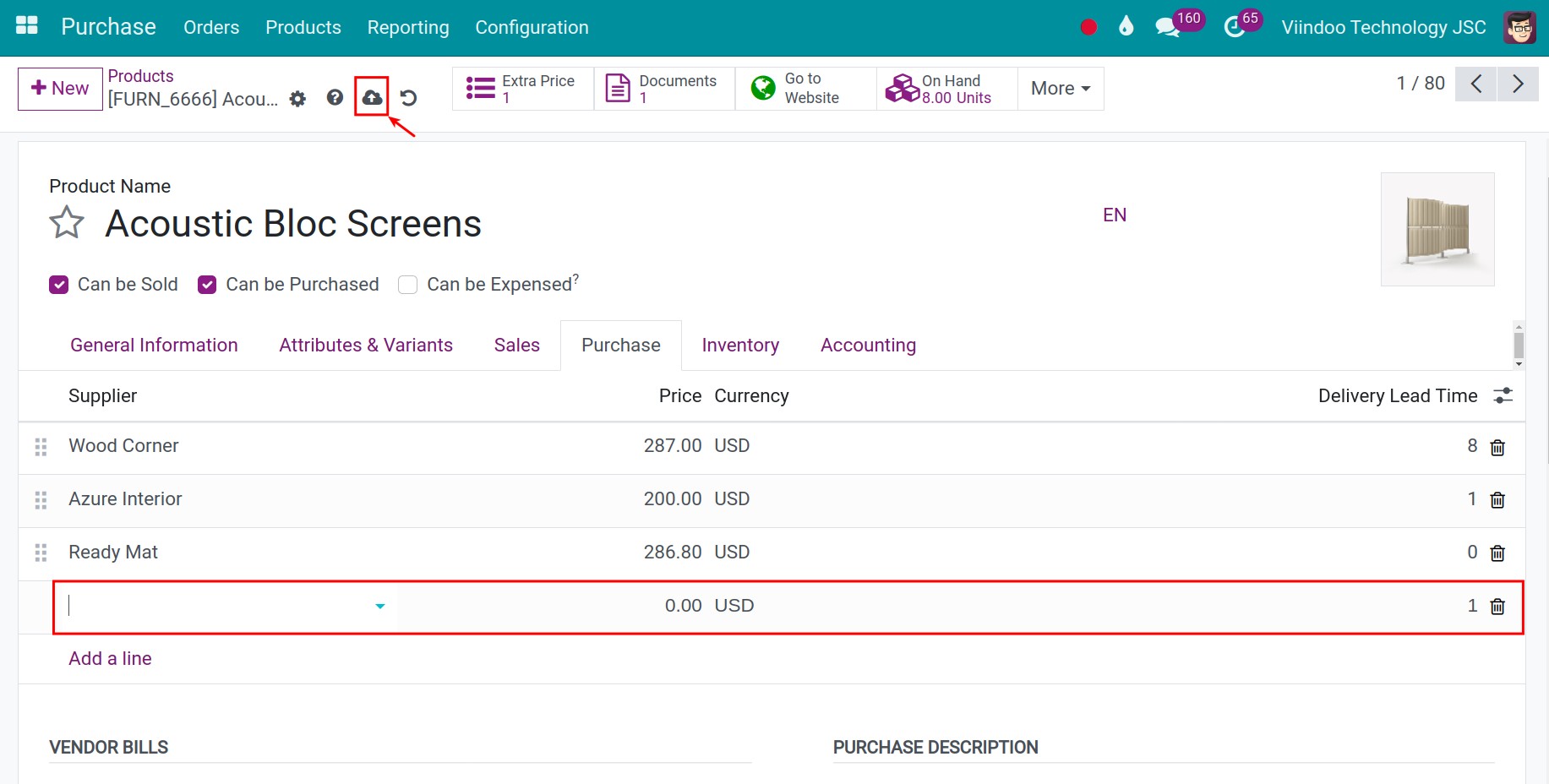Open optional columns settings icon
Image resolution: width=1549 pixels, height=784 pixels.
pyautogui.click(x=1503, y=395)
